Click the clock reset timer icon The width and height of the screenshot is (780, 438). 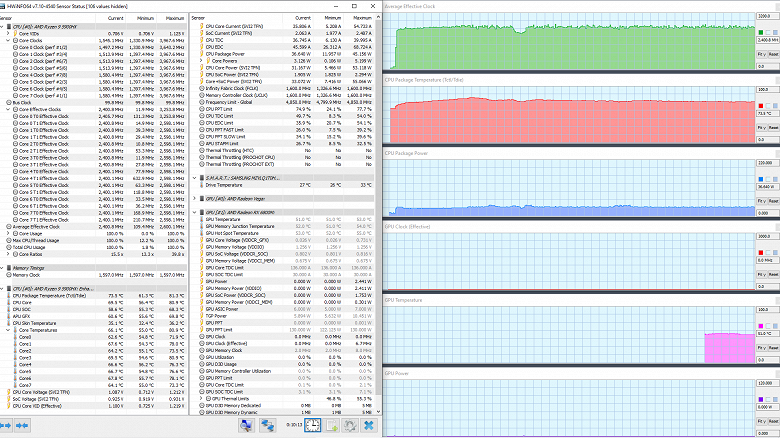point(314,425)
